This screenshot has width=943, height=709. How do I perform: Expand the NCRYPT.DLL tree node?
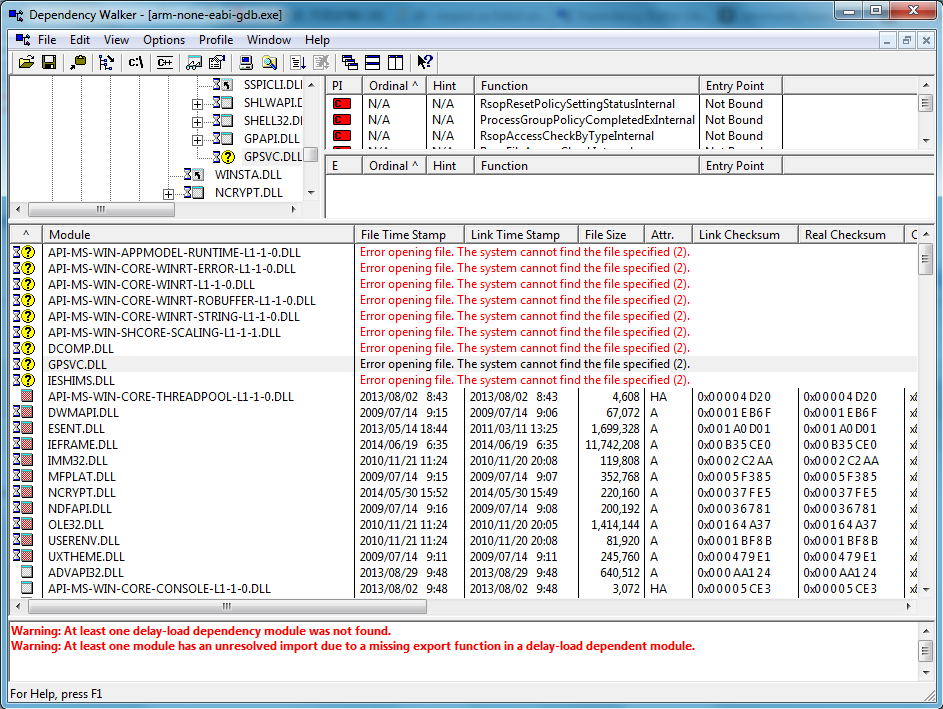168,194
